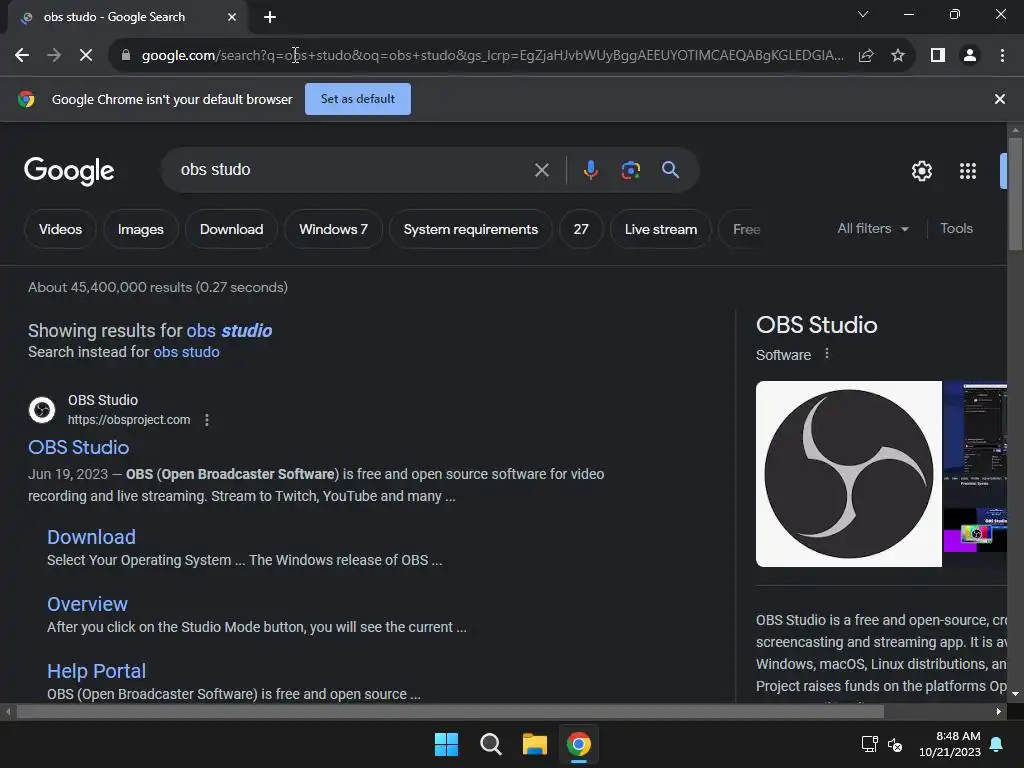Open the Chrome profile avatar
Viewport: 1024px width, 768px height.
[970, 56]
